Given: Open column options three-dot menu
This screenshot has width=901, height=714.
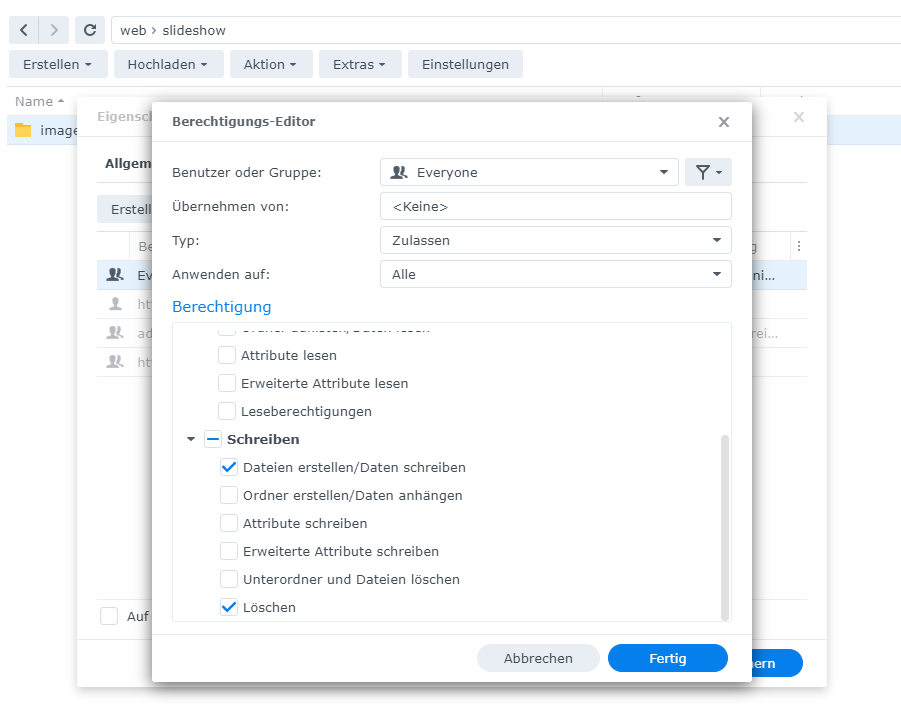Looking at the screenshot, I should point(798,246).
